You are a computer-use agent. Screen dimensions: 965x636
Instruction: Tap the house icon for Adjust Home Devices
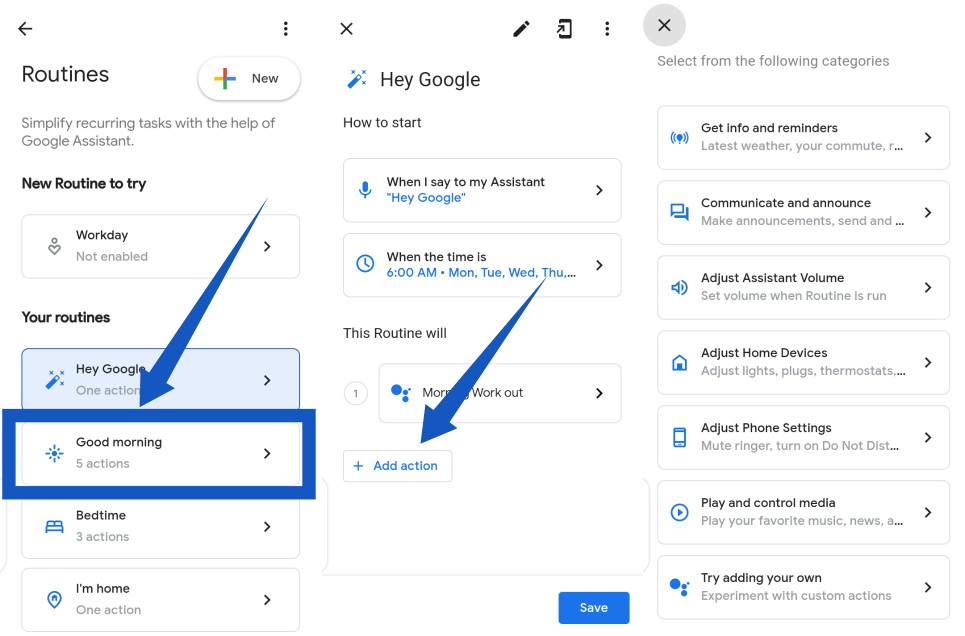click(679, 363)
